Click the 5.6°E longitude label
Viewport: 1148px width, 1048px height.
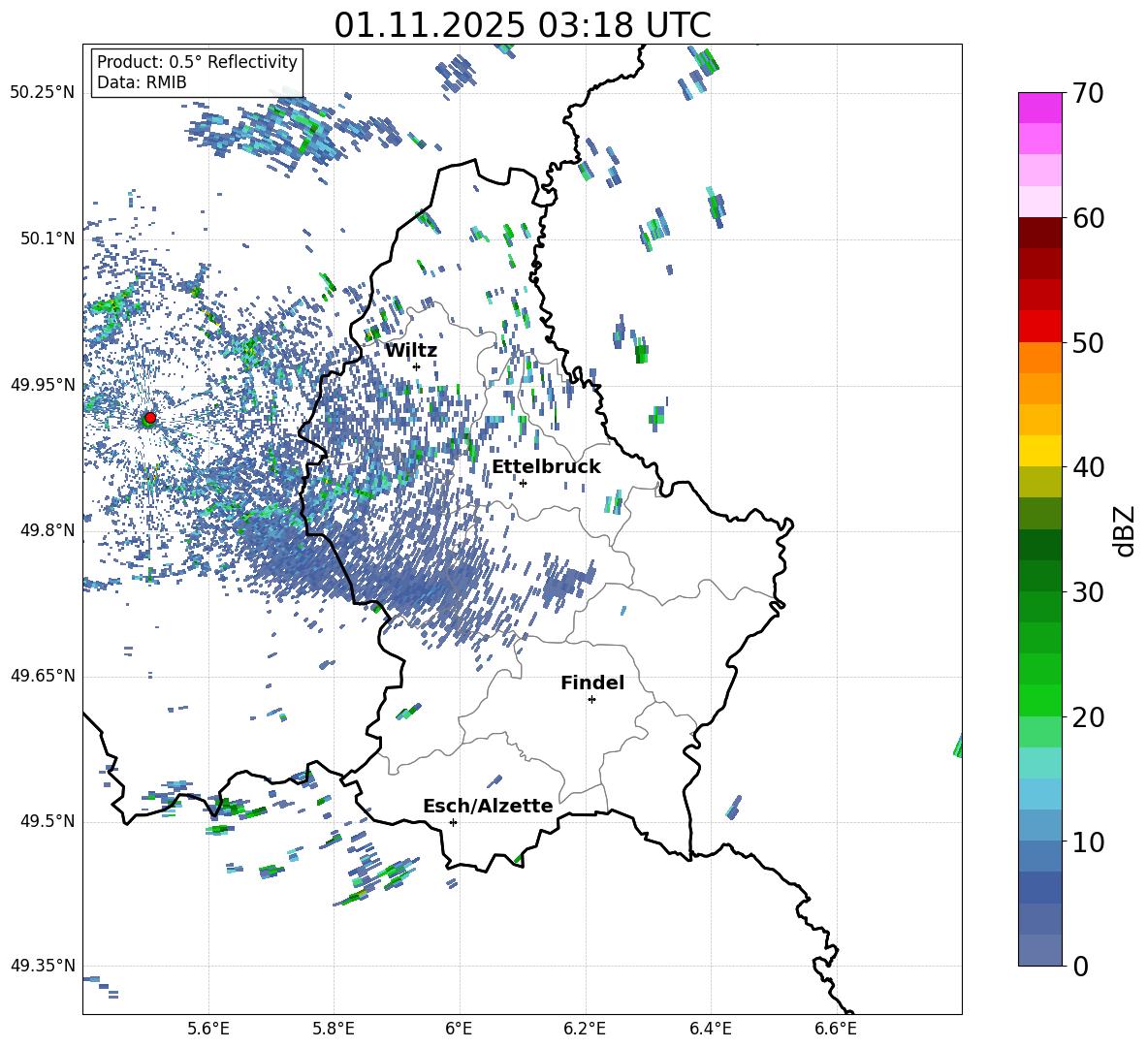(x=208, y=1029)
